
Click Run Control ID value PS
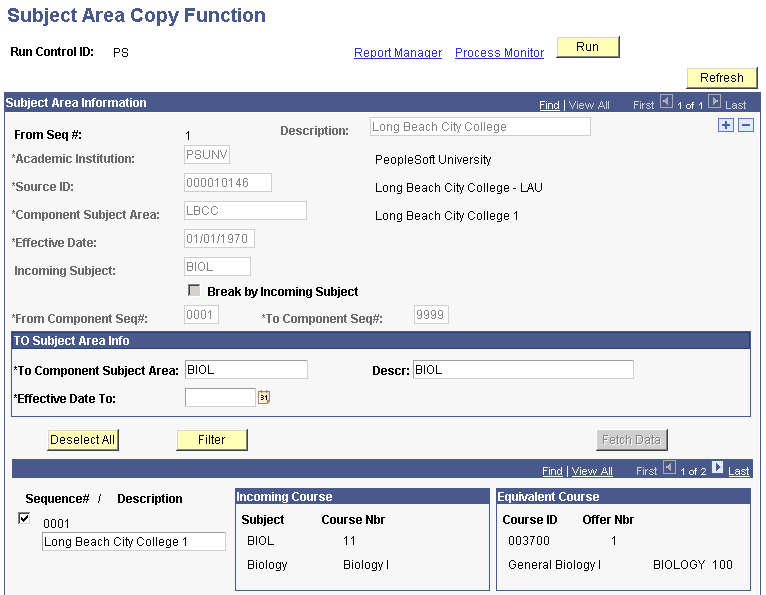click(121, 53)
